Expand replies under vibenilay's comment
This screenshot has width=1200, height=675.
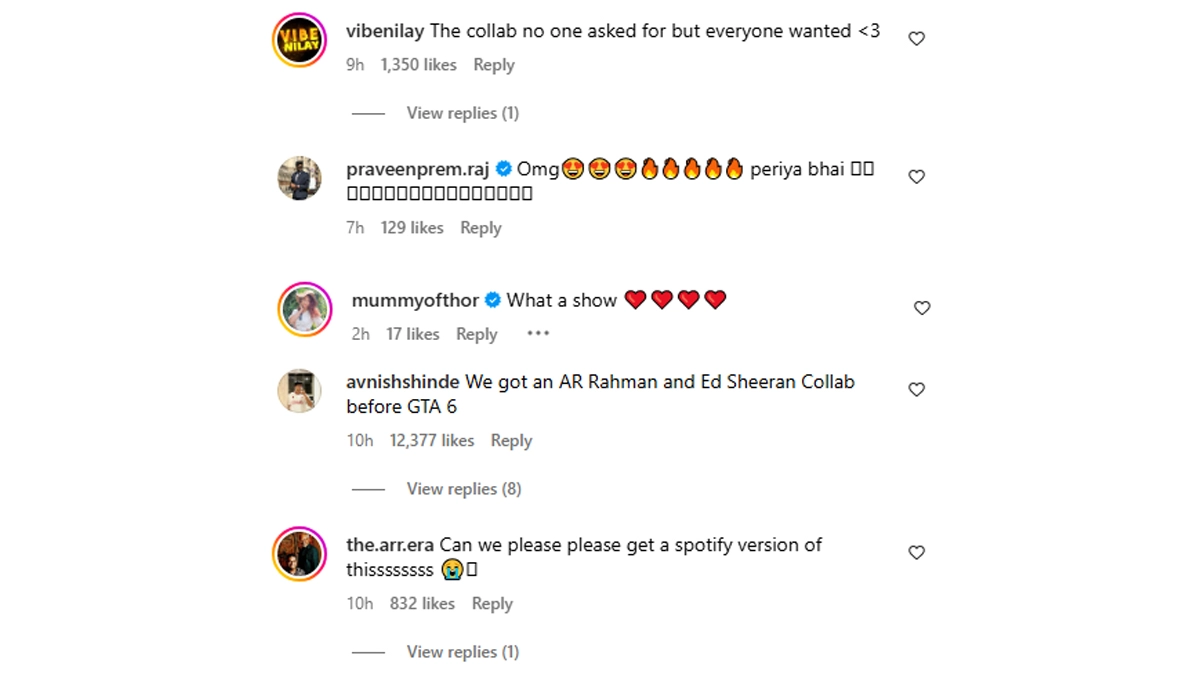pos(462,113)
